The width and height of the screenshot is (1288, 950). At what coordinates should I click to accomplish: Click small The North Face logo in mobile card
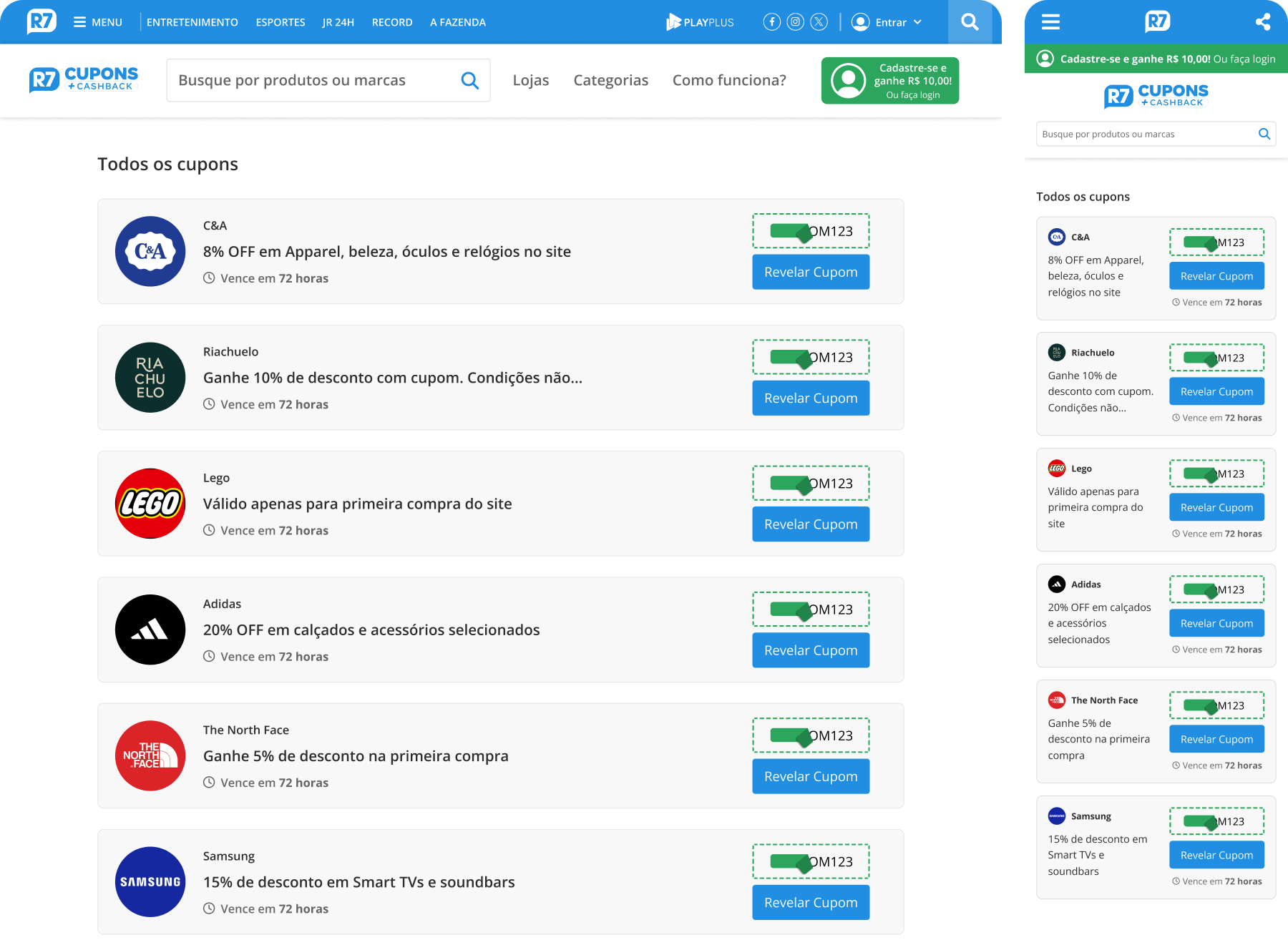coord(1057,700)
